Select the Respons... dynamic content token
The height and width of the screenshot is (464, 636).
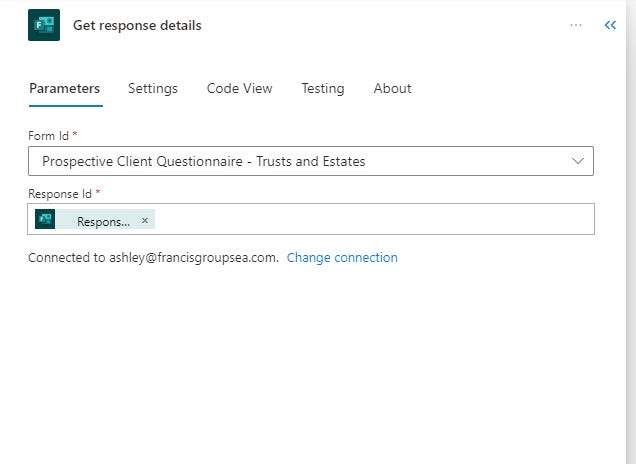95,219
